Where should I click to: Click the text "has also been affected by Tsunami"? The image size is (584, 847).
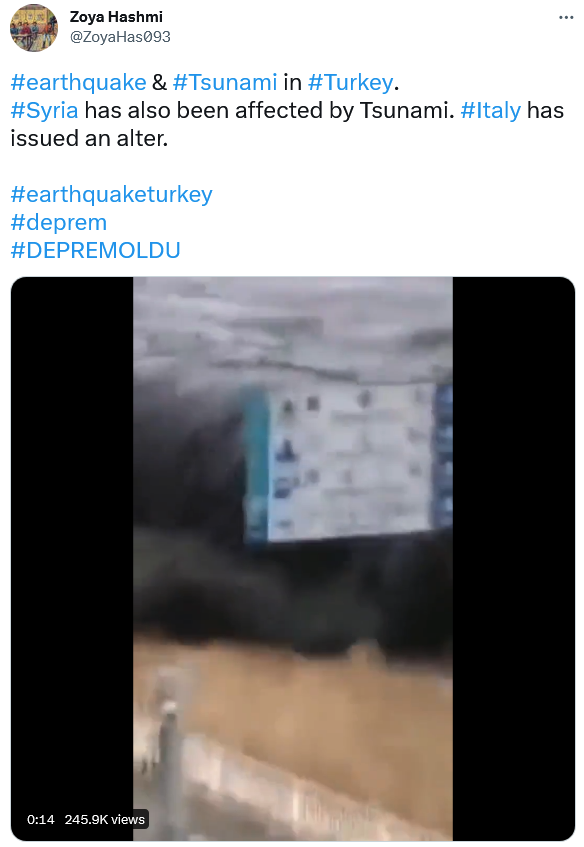(x=267, y=111)
